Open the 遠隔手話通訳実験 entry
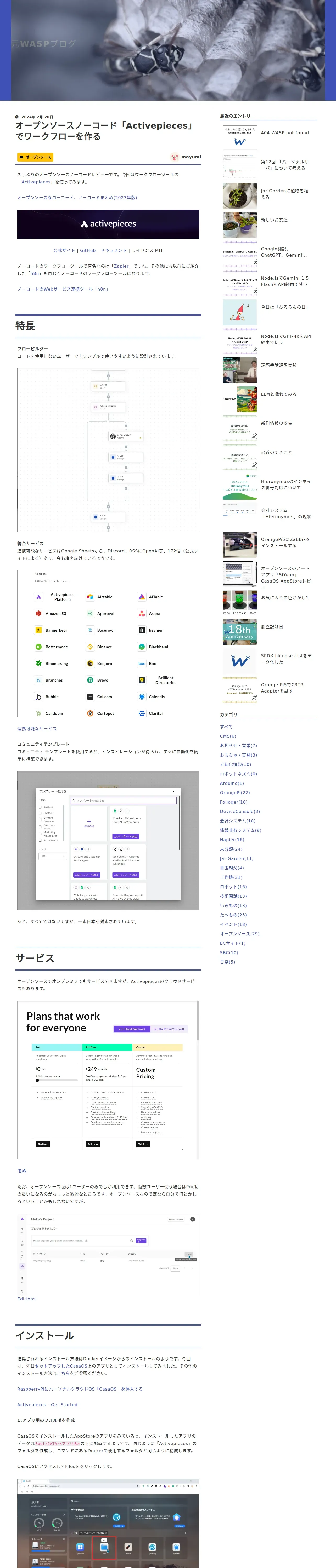Viewport: 336px width, 1568px height. [279, 365]
